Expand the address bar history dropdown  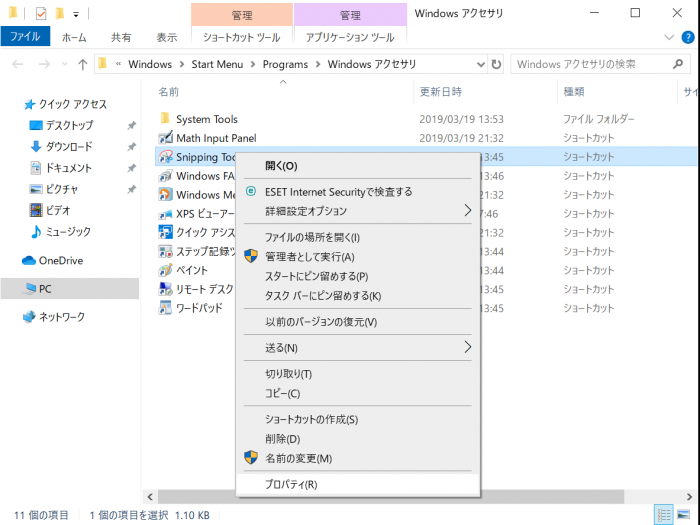[x=480, y=64]
